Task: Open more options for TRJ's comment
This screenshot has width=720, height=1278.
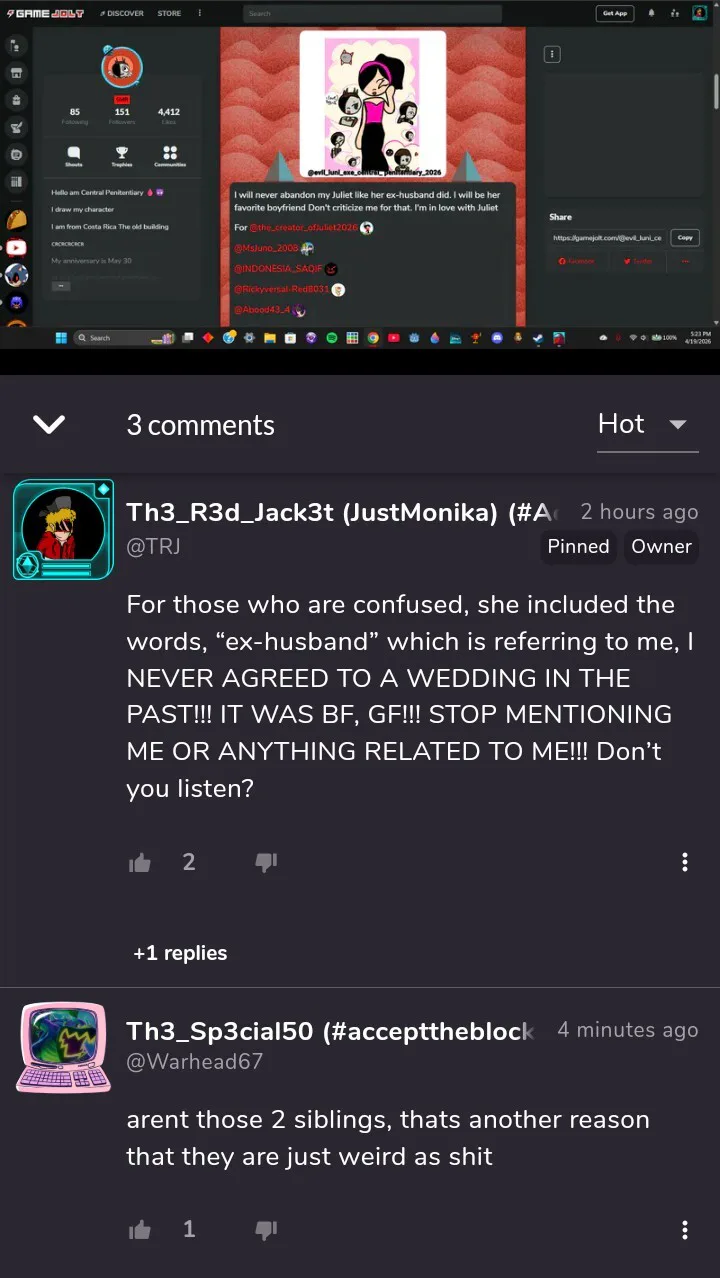Action: pos(685,862)
